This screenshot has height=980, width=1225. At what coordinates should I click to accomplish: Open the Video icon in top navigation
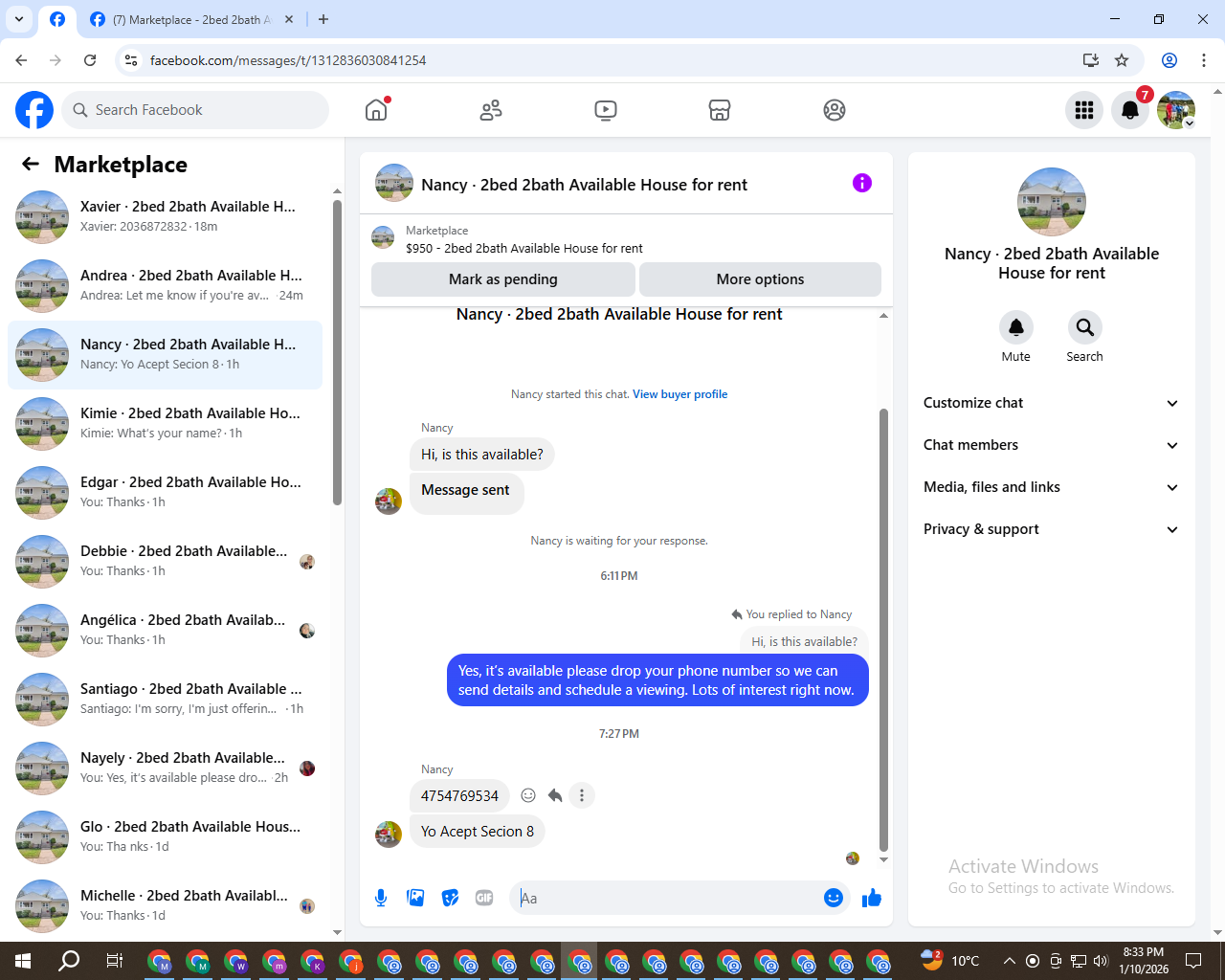pos(606,110)
